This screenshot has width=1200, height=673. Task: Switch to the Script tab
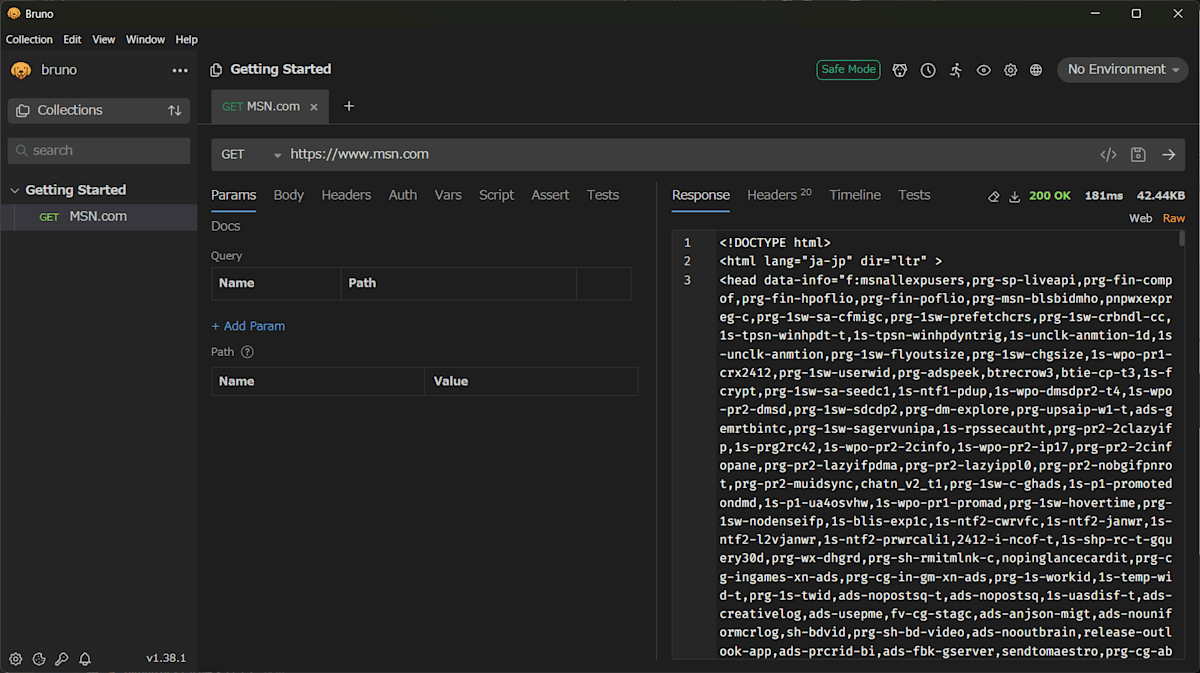(496, 195)
